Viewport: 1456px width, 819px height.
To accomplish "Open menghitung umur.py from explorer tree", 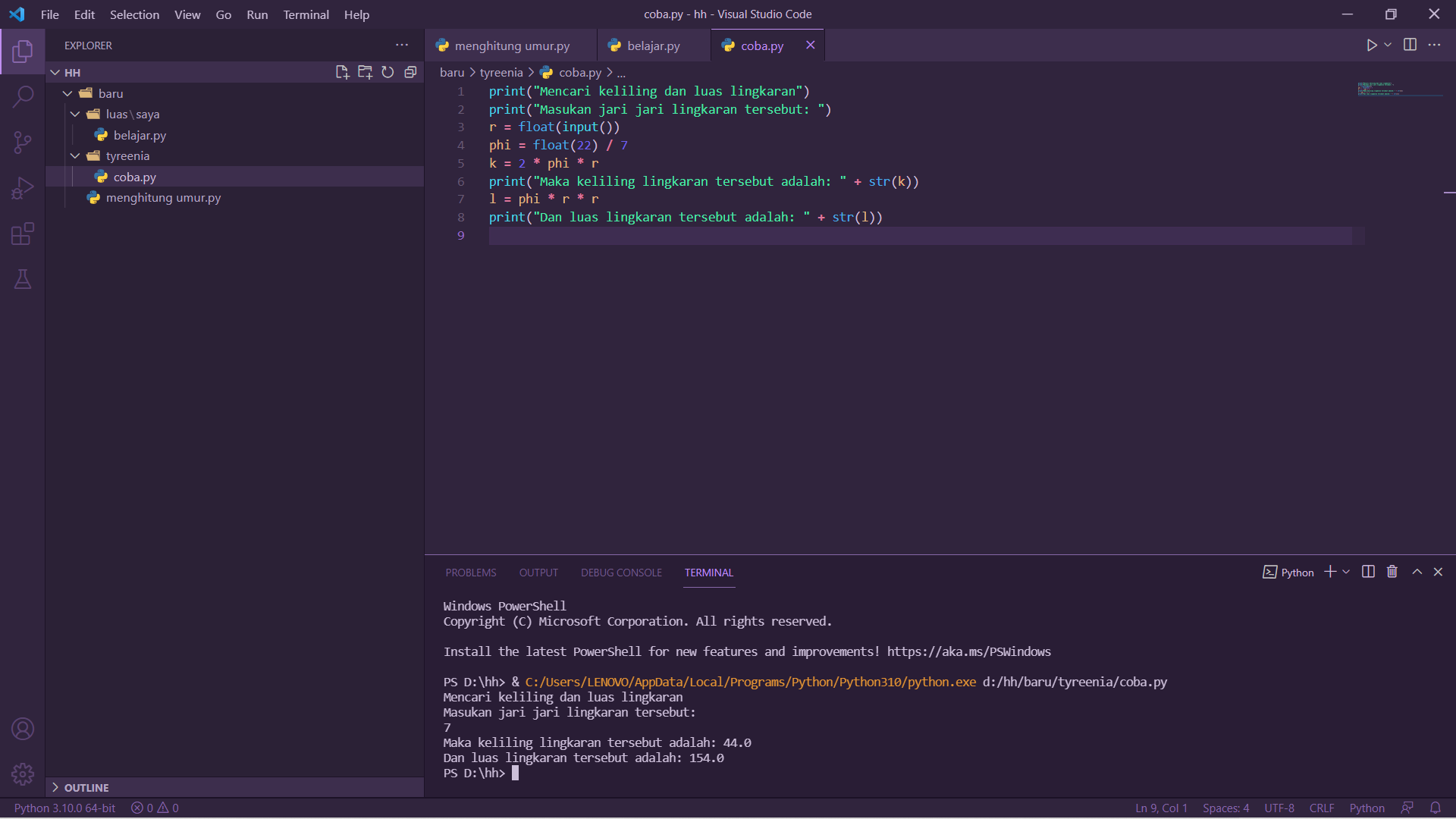I will tap(235, 197).
